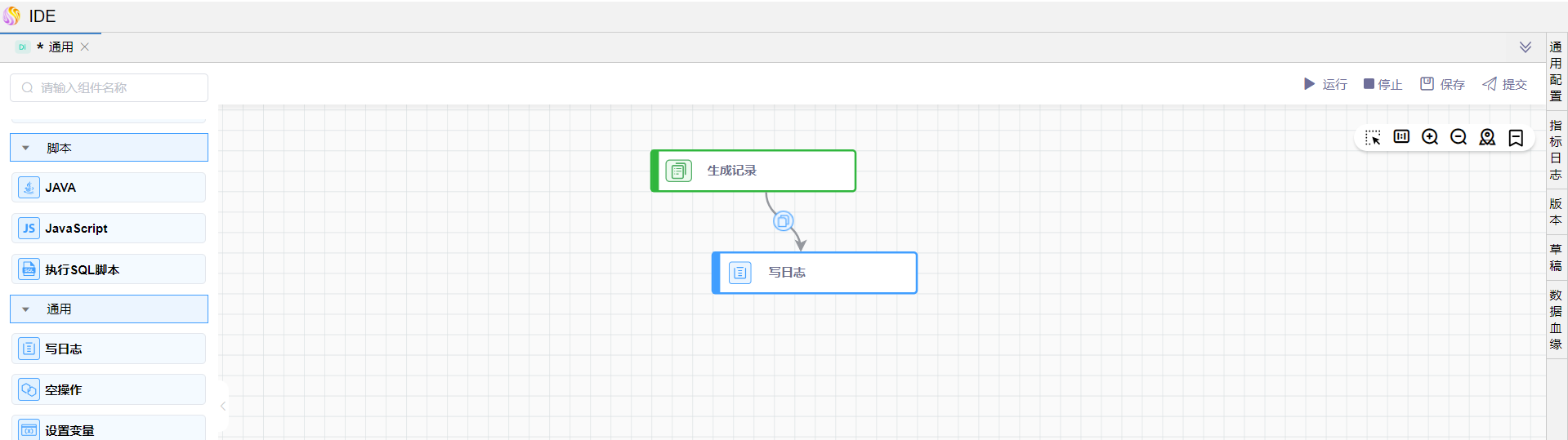This screenshot has width=1568, height=440.
Task: Click the bookmark icon in canvas toolbar
Action: [x=1516, y=137]
